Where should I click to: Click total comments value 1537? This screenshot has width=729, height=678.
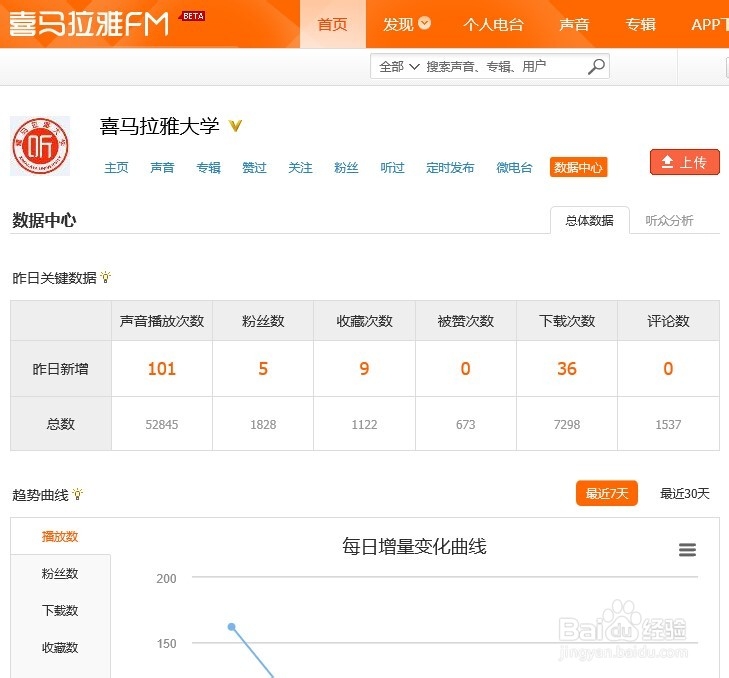(x=668, y=424)
